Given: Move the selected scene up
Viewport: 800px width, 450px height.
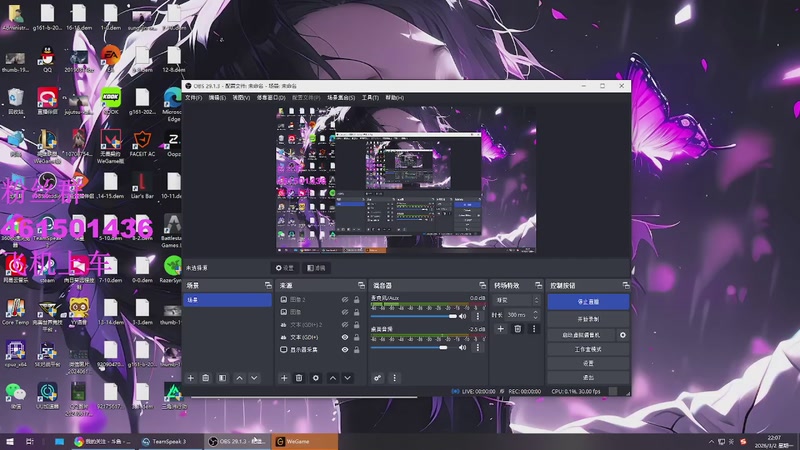Looking at the screenshot, I should pos(239,378).
